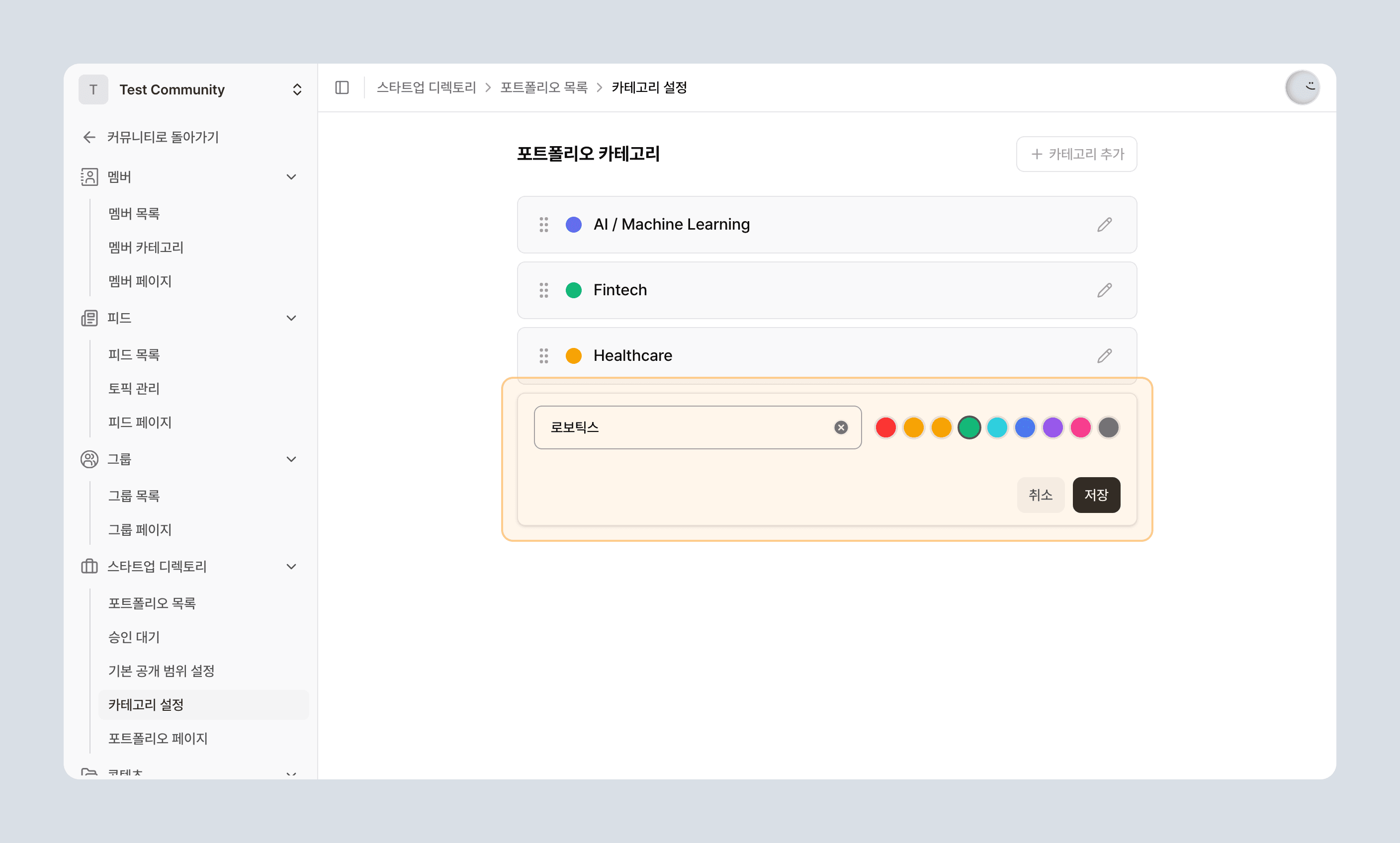Open 멤버 카테고리
This screenshot has height=843, width=1400.
click(146, 248)
